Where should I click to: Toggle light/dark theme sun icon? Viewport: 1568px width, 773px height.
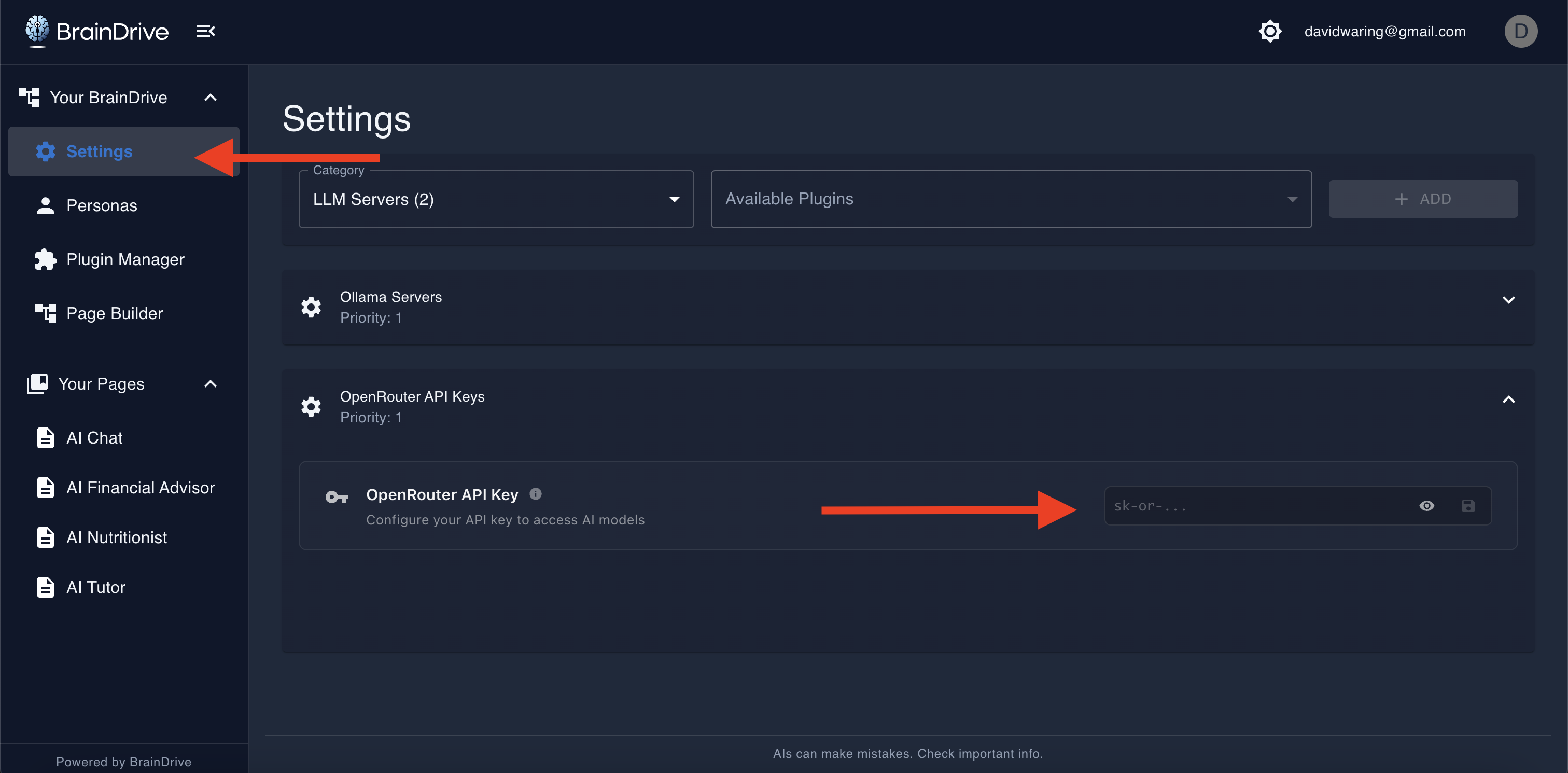[x=1270, y=31]
